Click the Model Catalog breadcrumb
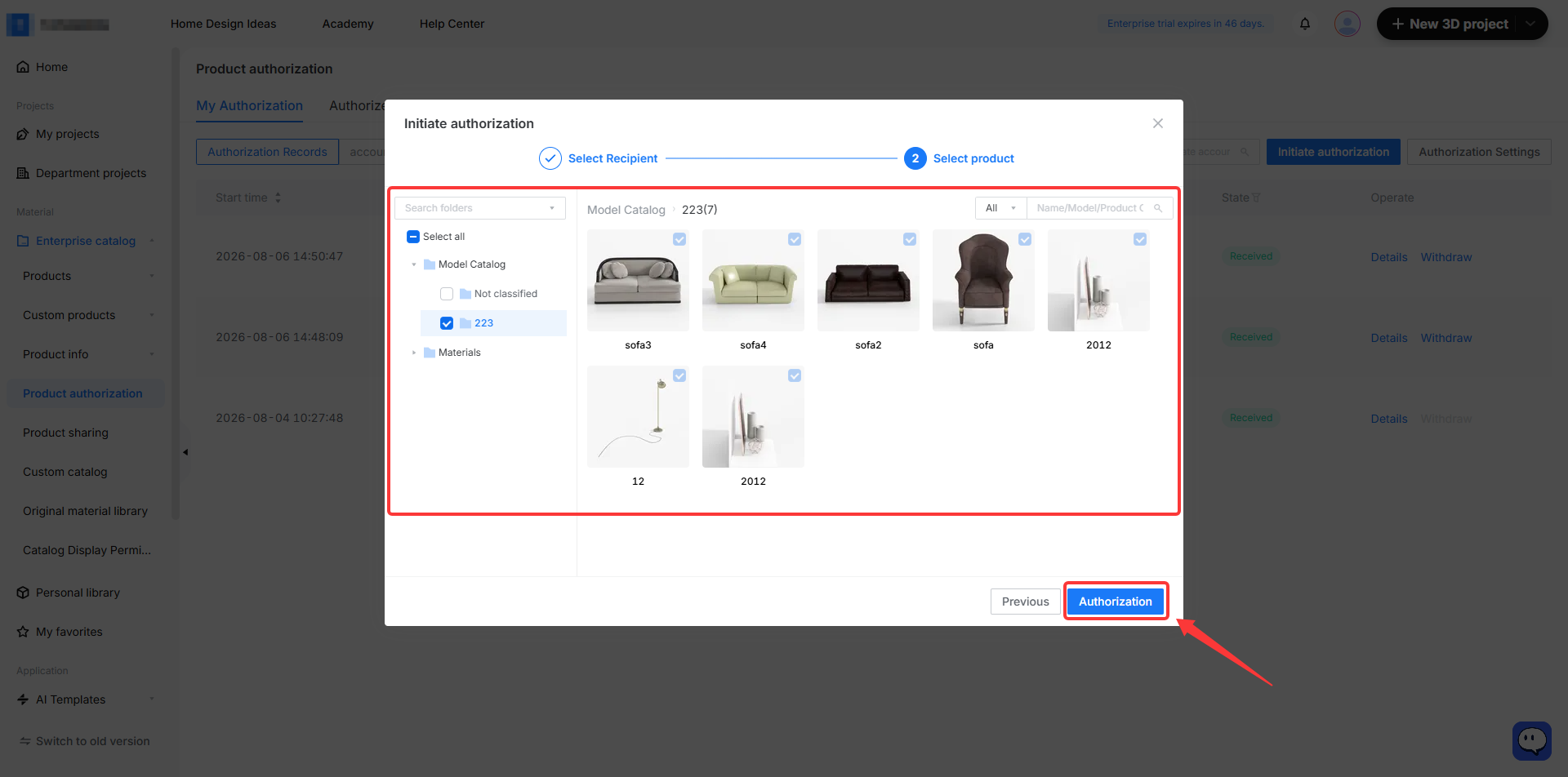The image size is (1568, 777). pos(626,210)
